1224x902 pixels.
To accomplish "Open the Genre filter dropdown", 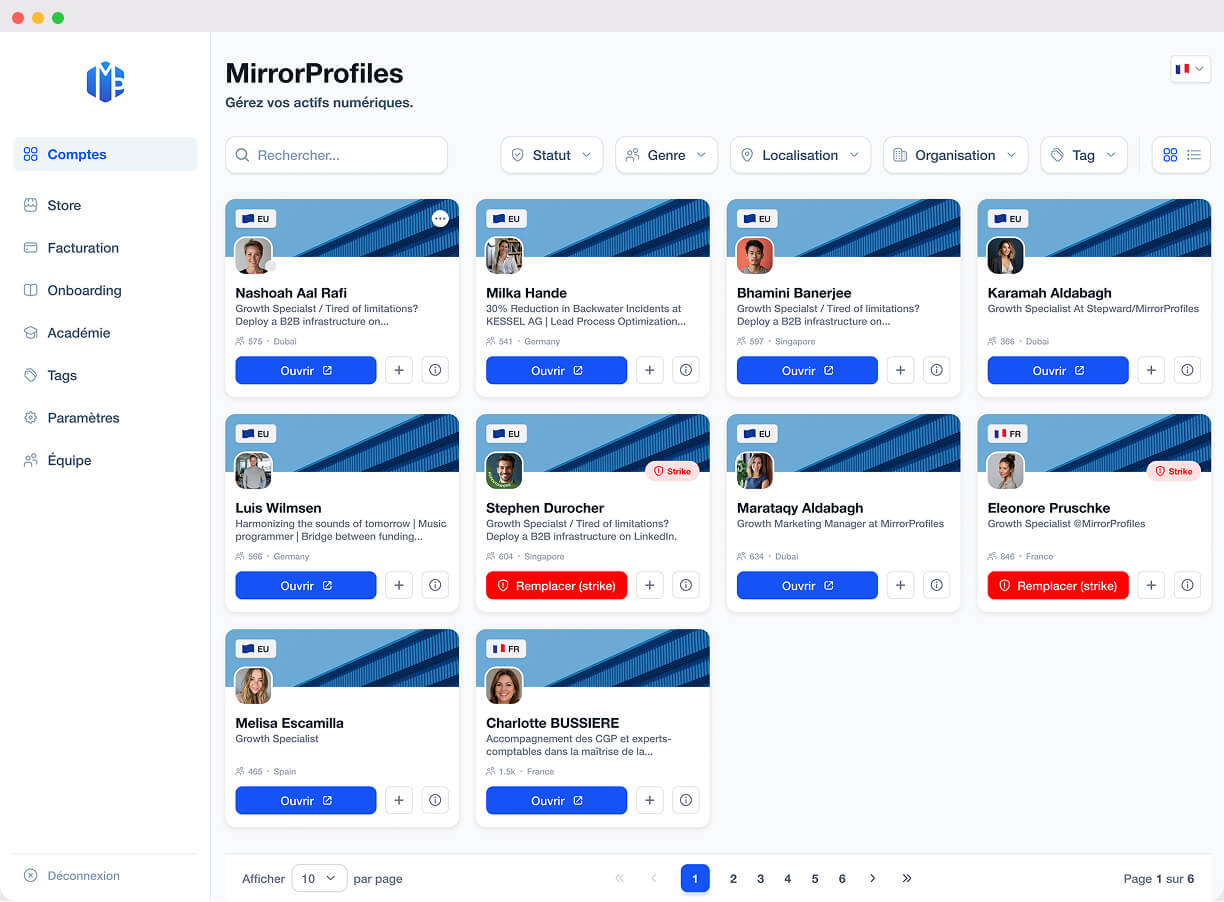I will tap(666, 155).
